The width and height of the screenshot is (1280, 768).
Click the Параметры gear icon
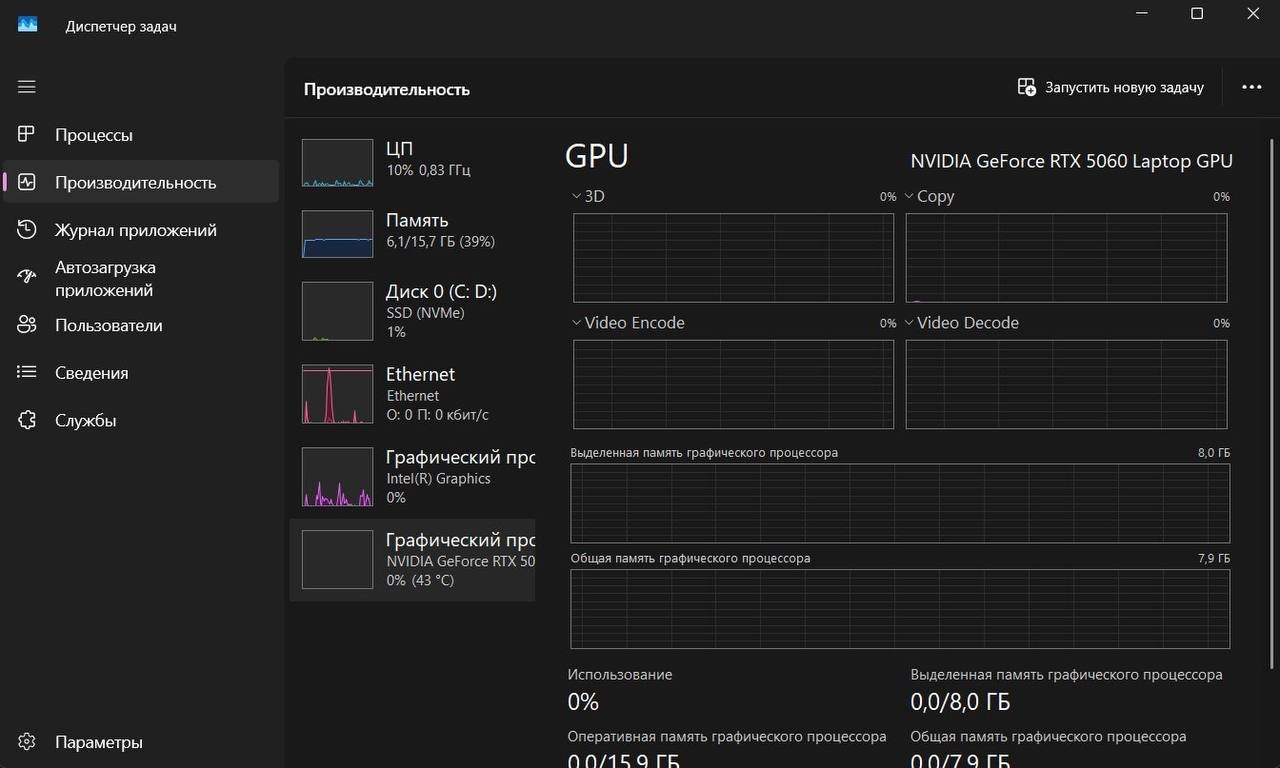coord(27,742)
